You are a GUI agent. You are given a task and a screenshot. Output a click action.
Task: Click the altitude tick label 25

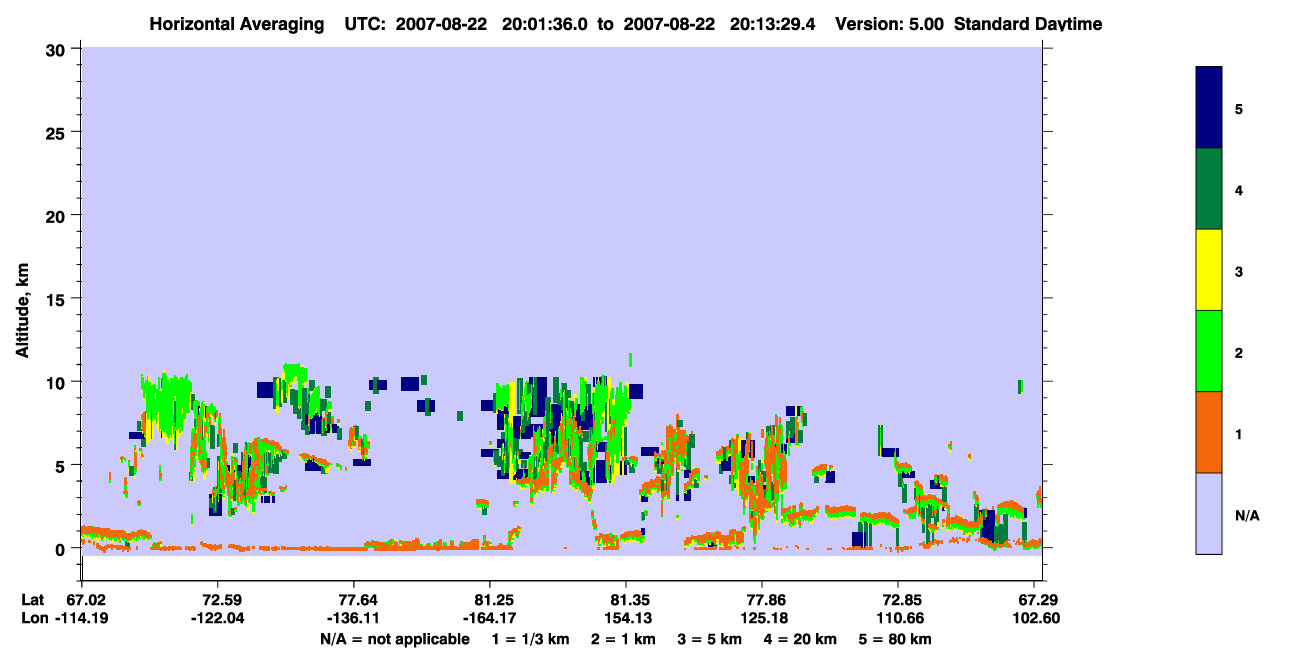(58, 132)
